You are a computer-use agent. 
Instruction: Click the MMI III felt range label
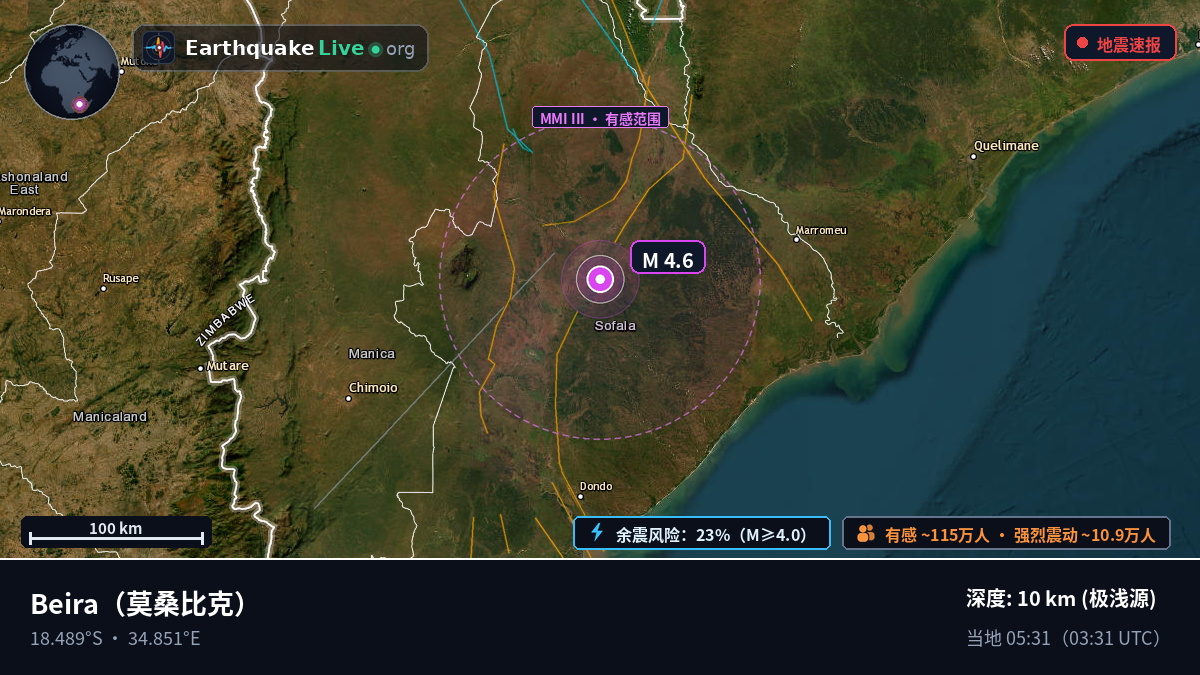[600, 118]
